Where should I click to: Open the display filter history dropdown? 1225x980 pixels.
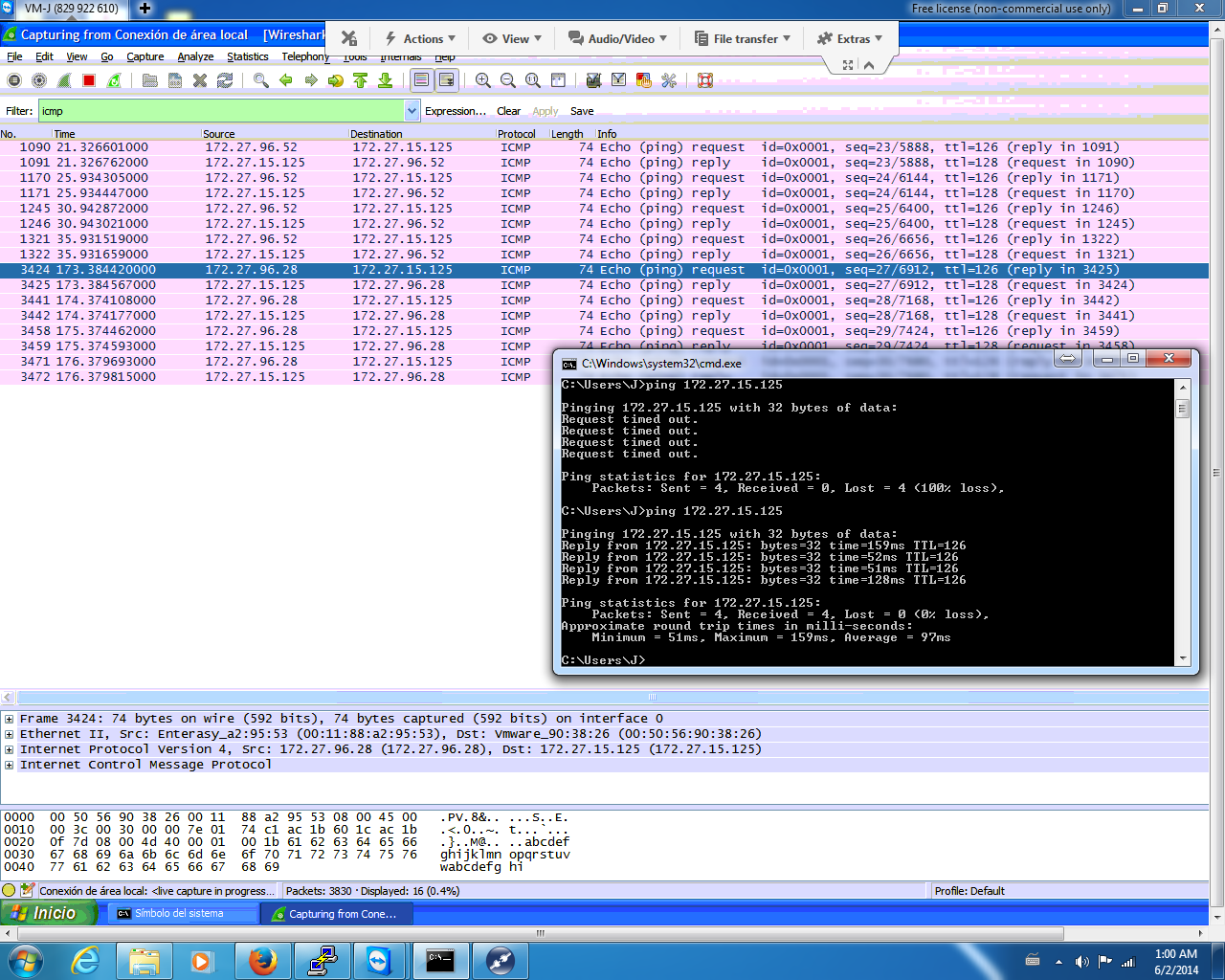coord(412,111)
